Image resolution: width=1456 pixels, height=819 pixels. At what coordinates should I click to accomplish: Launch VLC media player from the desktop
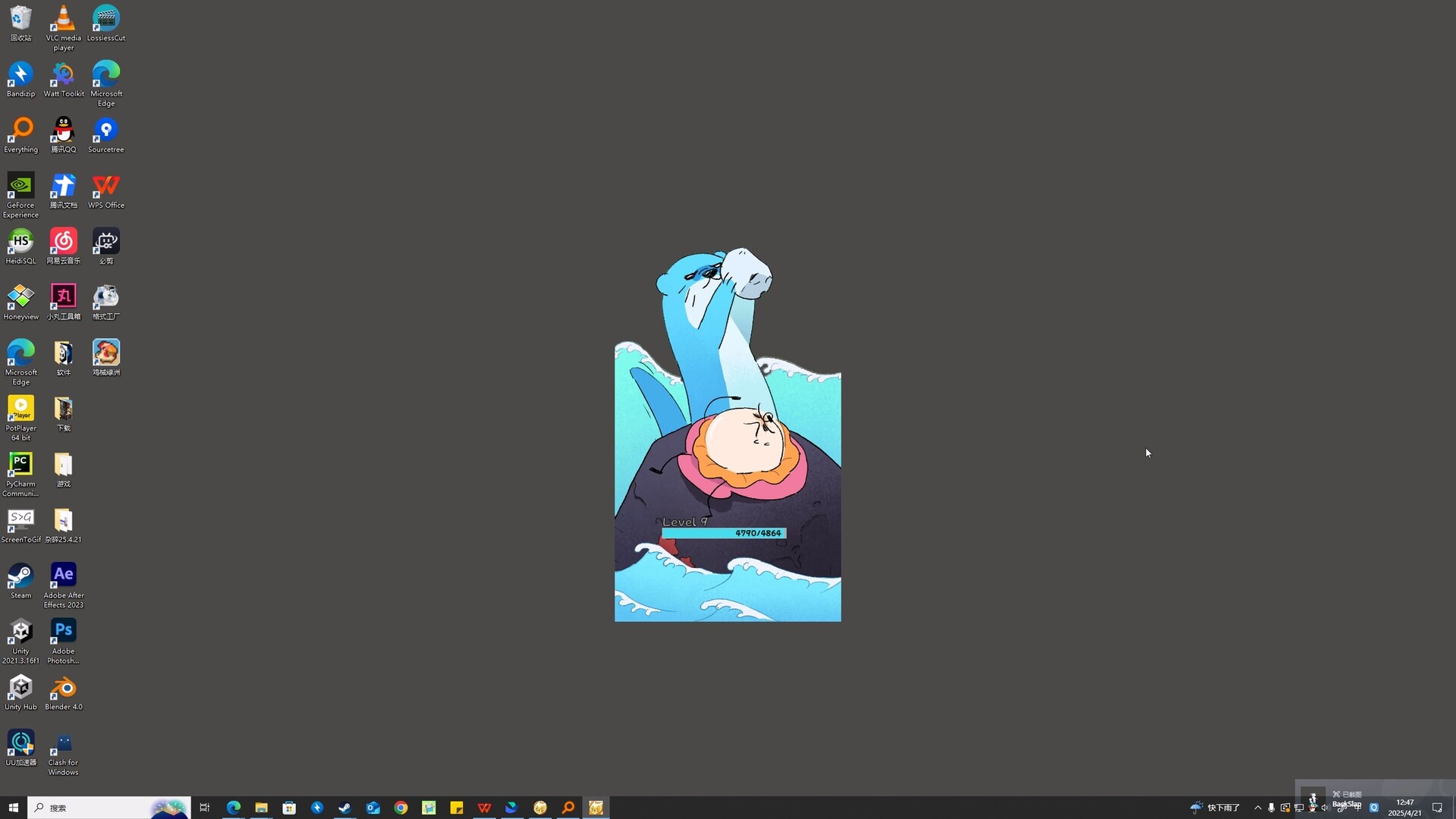click(x=64, y=27)
